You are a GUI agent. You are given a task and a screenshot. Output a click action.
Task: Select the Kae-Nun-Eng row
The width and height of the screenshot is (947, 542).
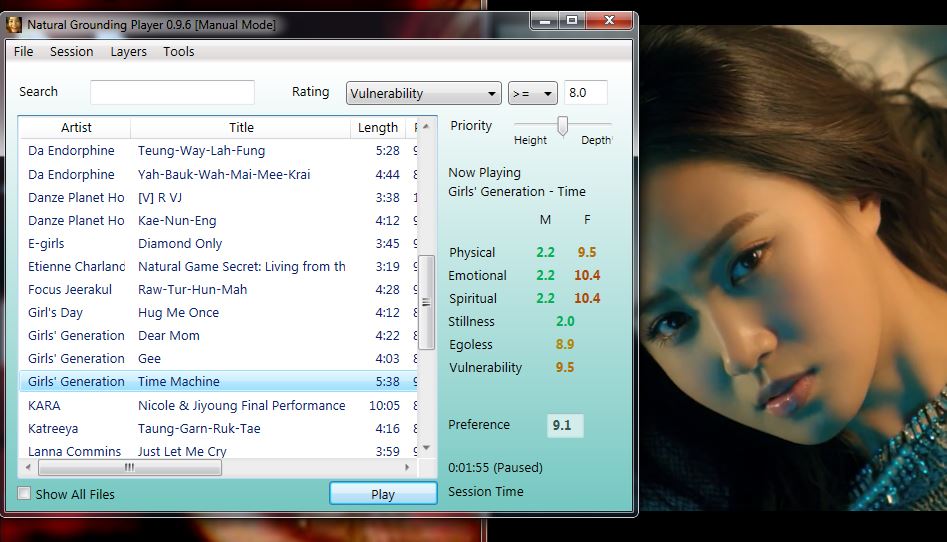click(x=219, y=221)
